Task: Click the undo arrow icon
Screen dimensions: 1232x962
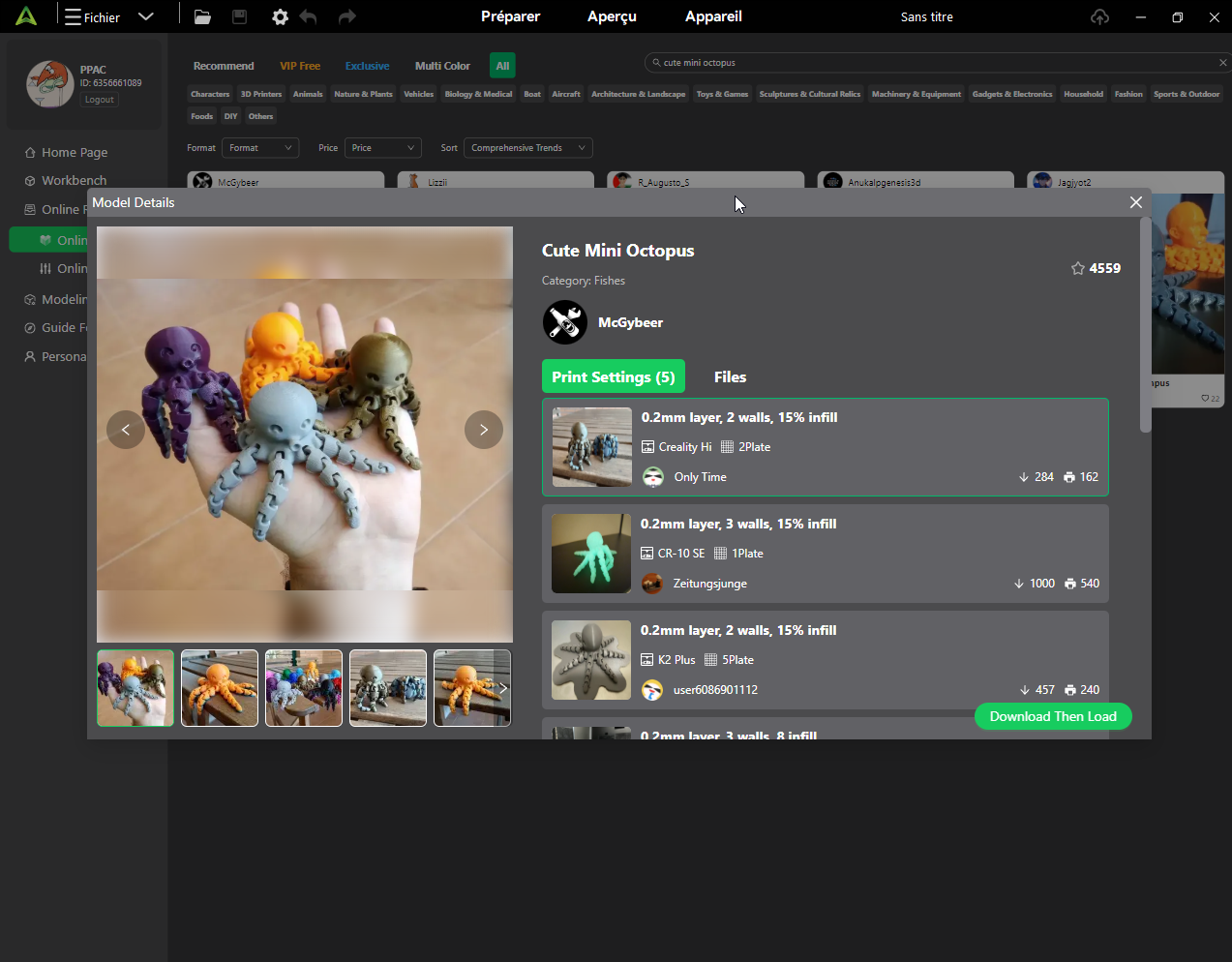Action: coord(308,16)
